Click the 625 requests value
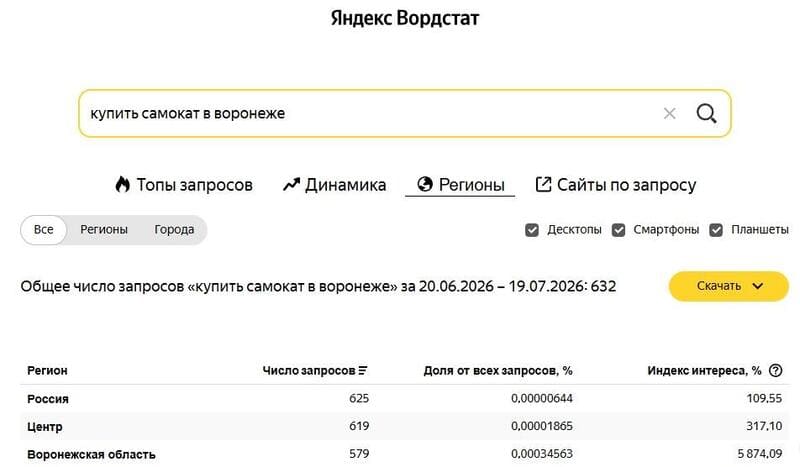 coord(359,399)
